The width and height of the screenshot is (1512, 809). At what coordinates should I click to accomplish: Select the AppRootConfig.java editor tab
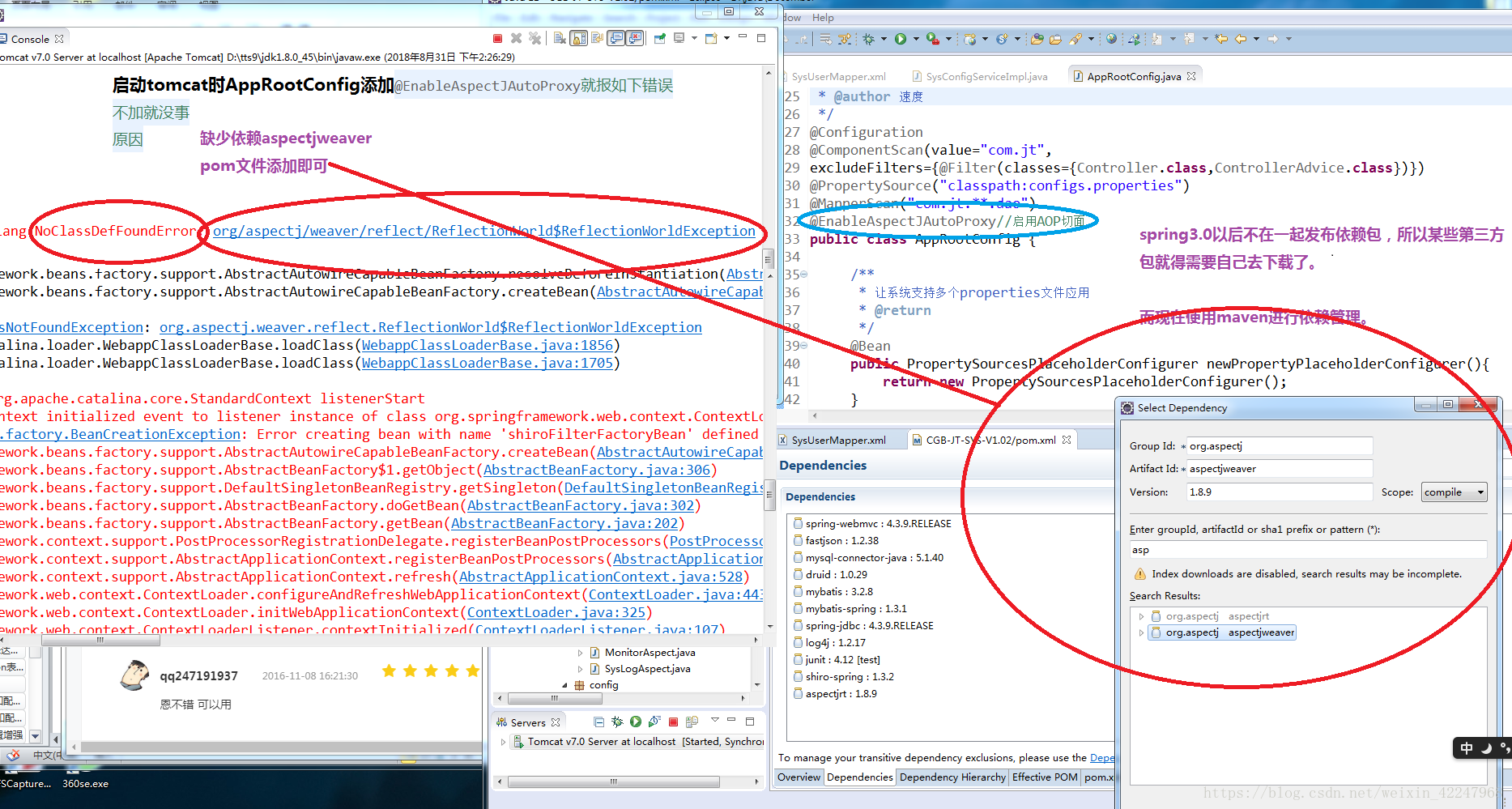(x=1134, y=77)
